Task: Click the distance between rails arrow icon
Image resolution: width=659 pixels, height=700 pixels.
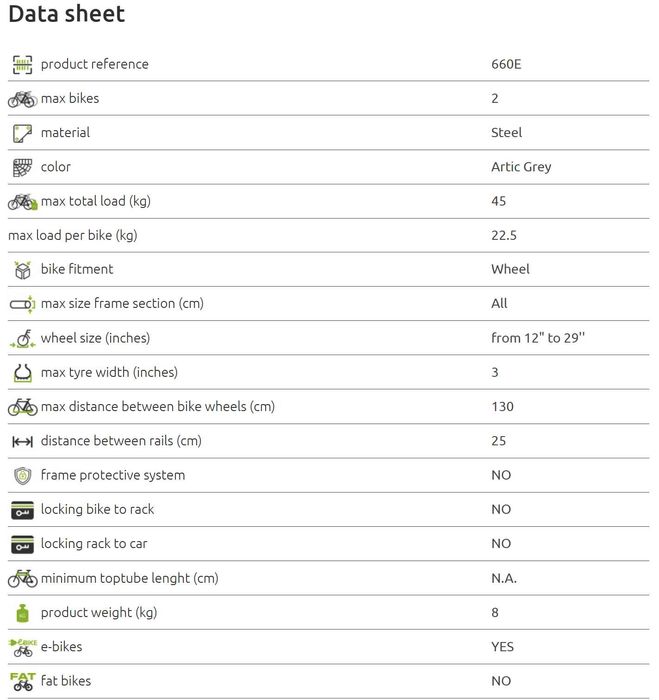Action: tap(22, 441)
